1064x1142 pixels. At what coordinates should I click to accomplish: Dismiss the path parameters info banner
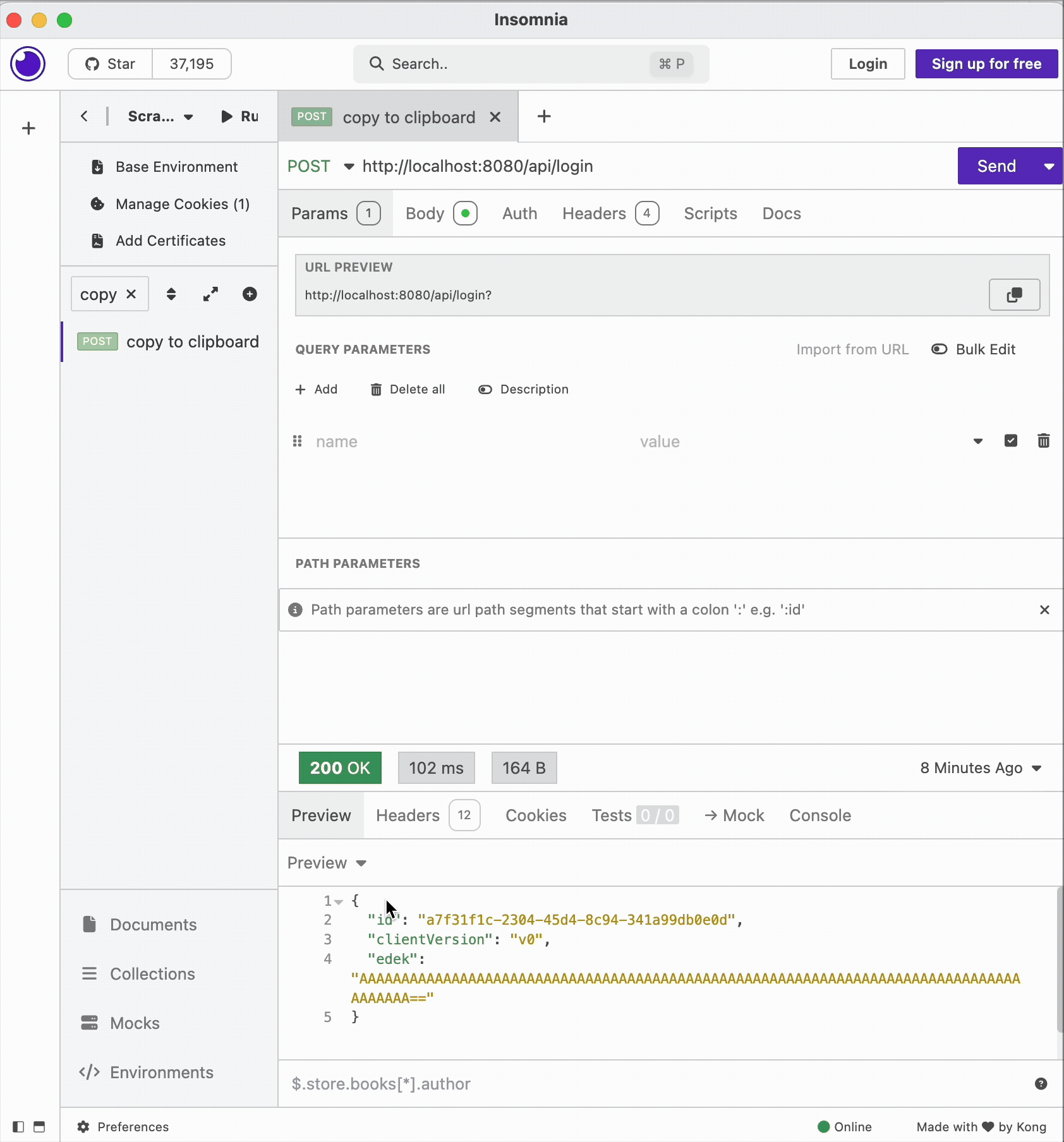pos(1044,610)
